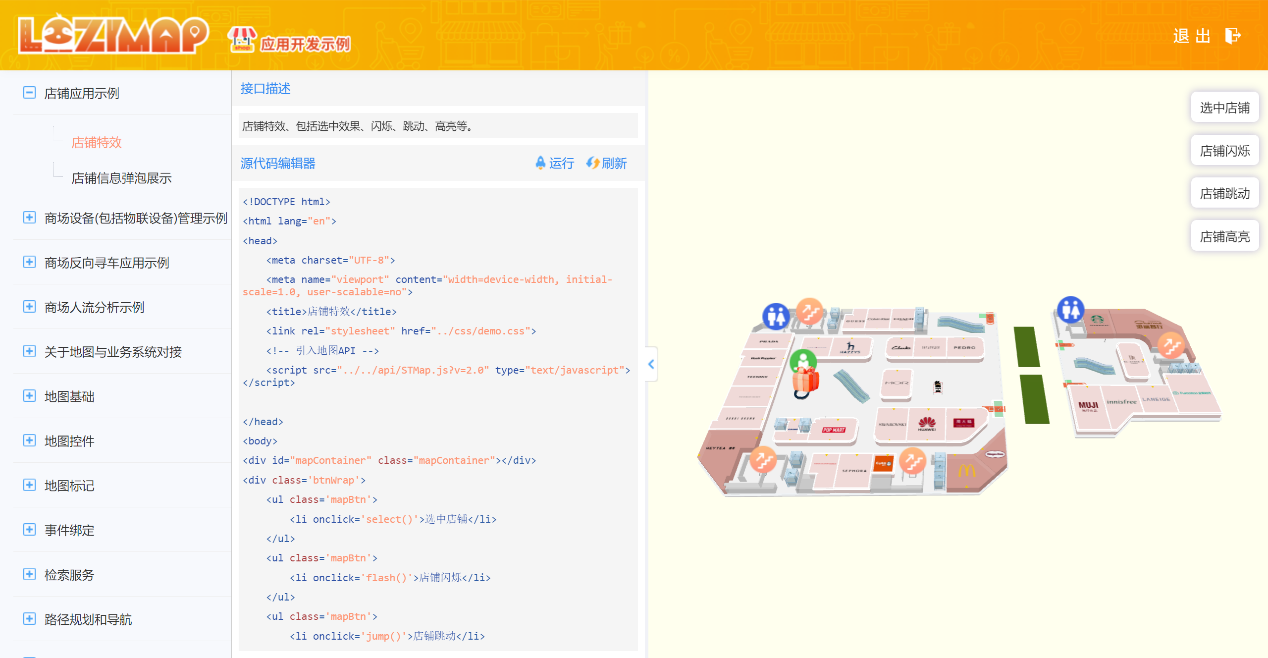Screen dimensions: 1268x658
Task: Expand the 事件绑定 node
Action: (x=29, y=530)
